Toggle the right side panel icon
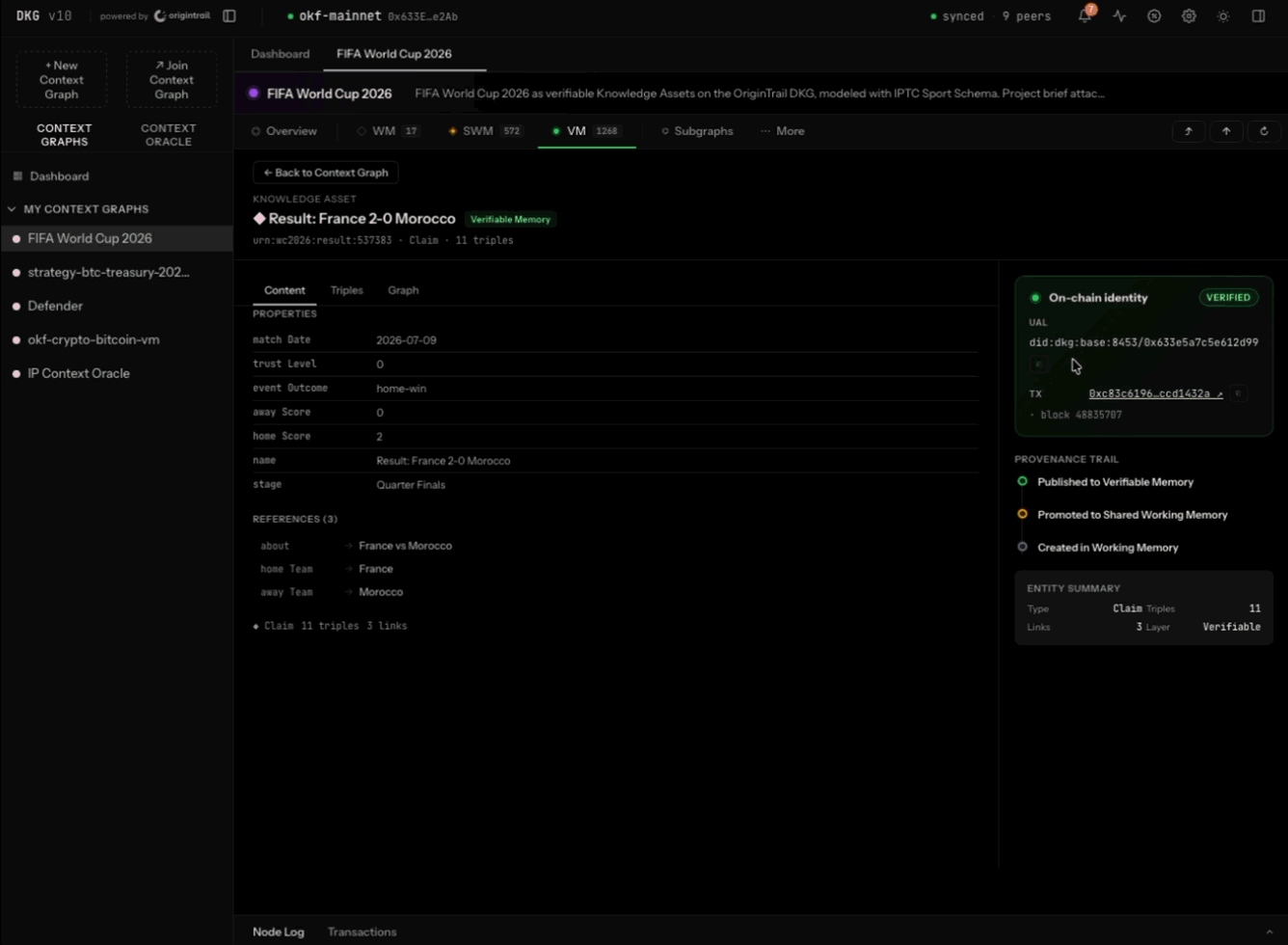The image size is (1288, 945). pos(1258,16)
